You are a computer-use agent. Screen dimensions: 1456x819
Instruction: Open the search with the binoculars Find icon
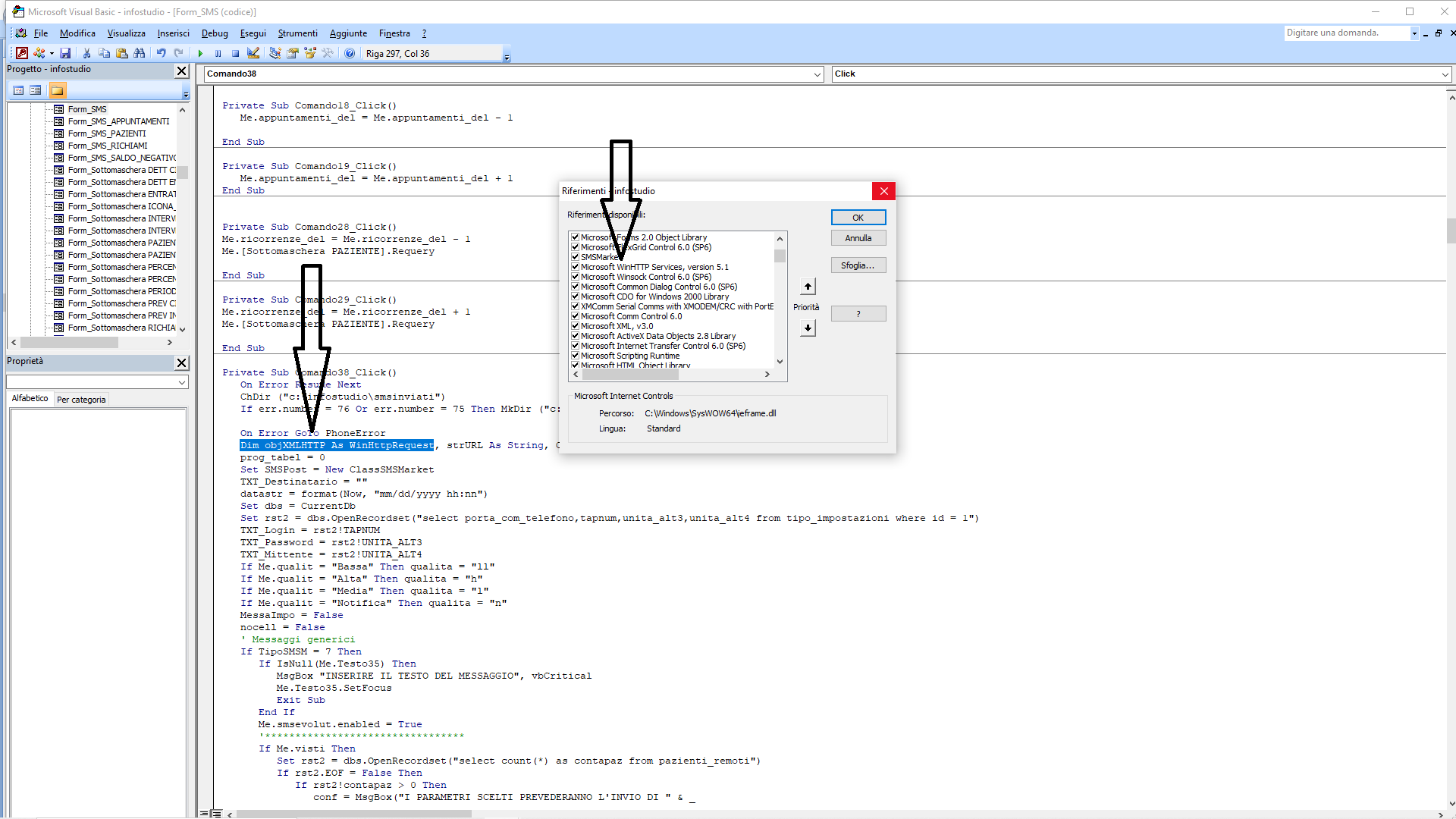tap(140, 53)
